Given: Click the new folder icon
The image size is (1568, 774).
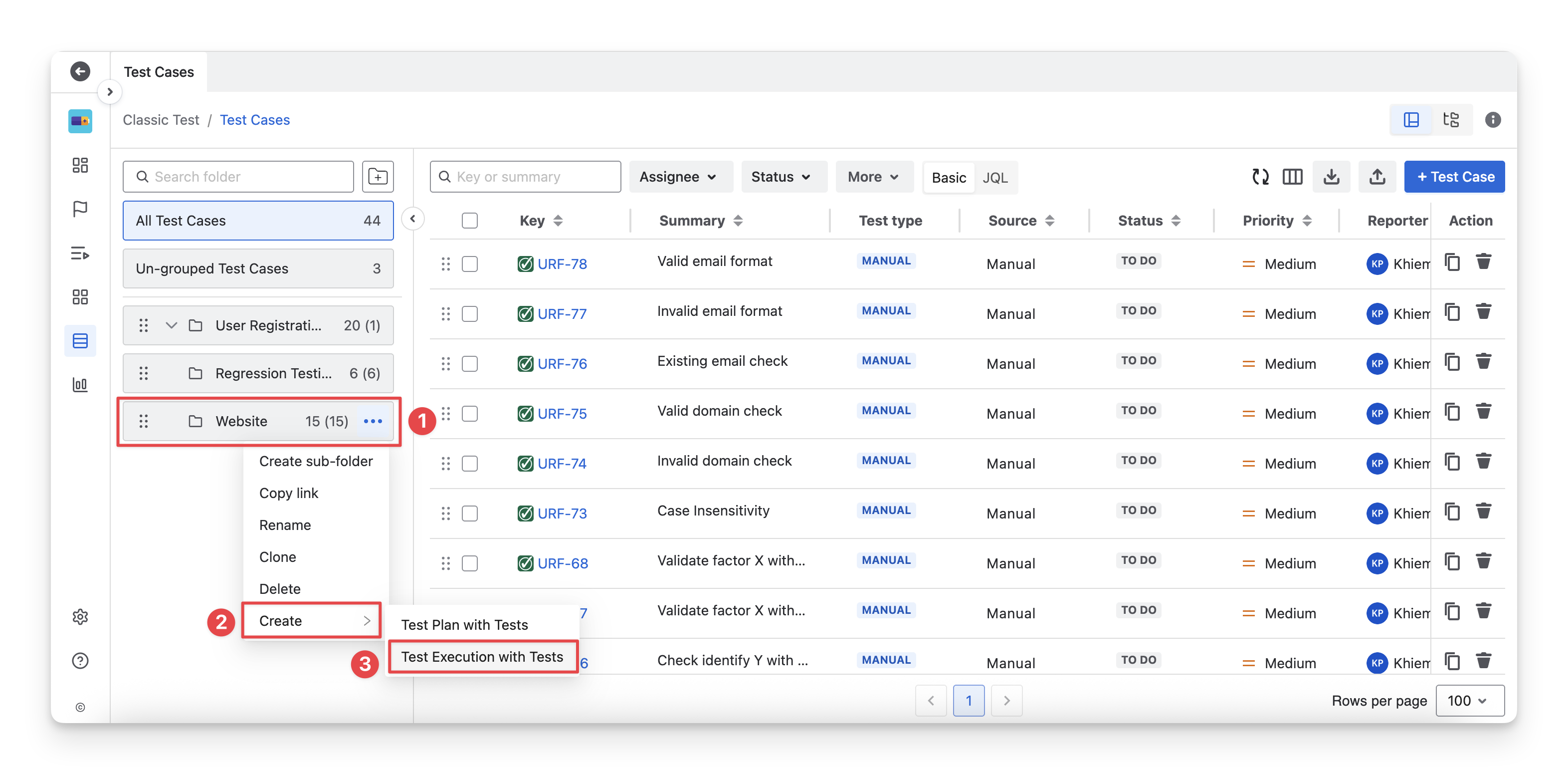Looking at the screenshot, I should point(378,177).
